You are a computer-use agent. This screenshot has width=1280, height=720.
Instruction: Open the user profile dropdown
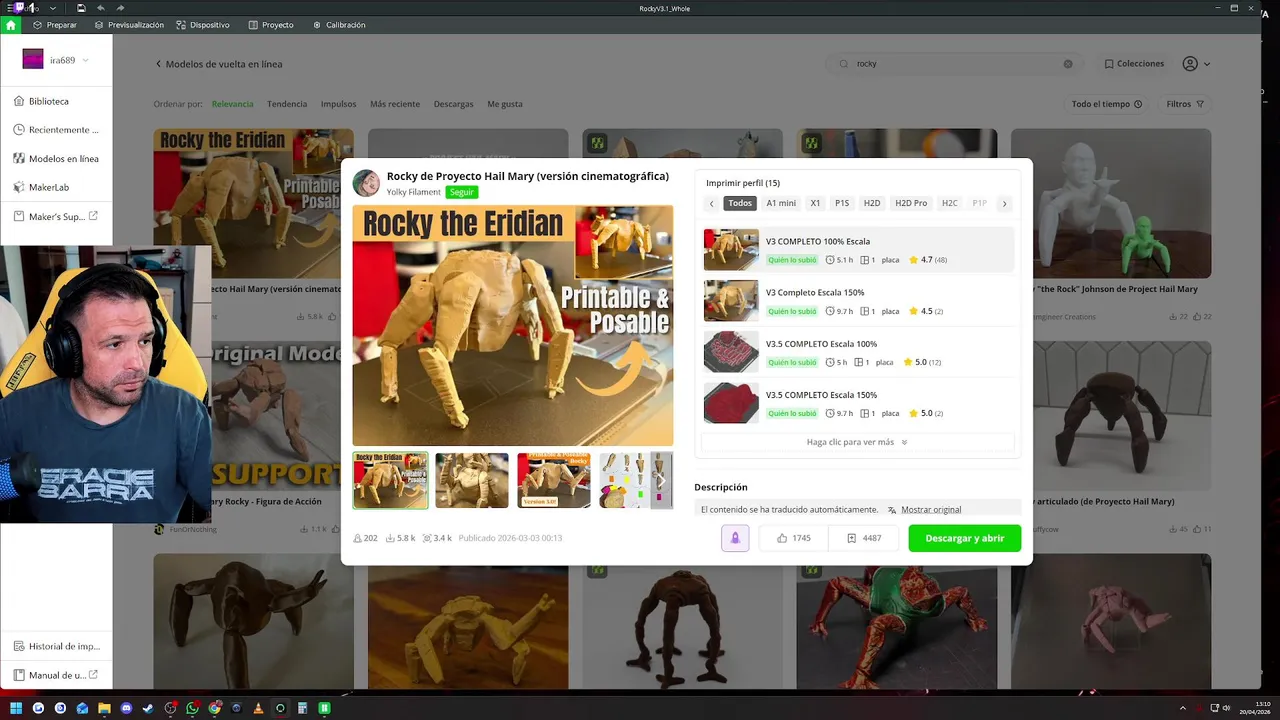click(x=1196, y=64)
